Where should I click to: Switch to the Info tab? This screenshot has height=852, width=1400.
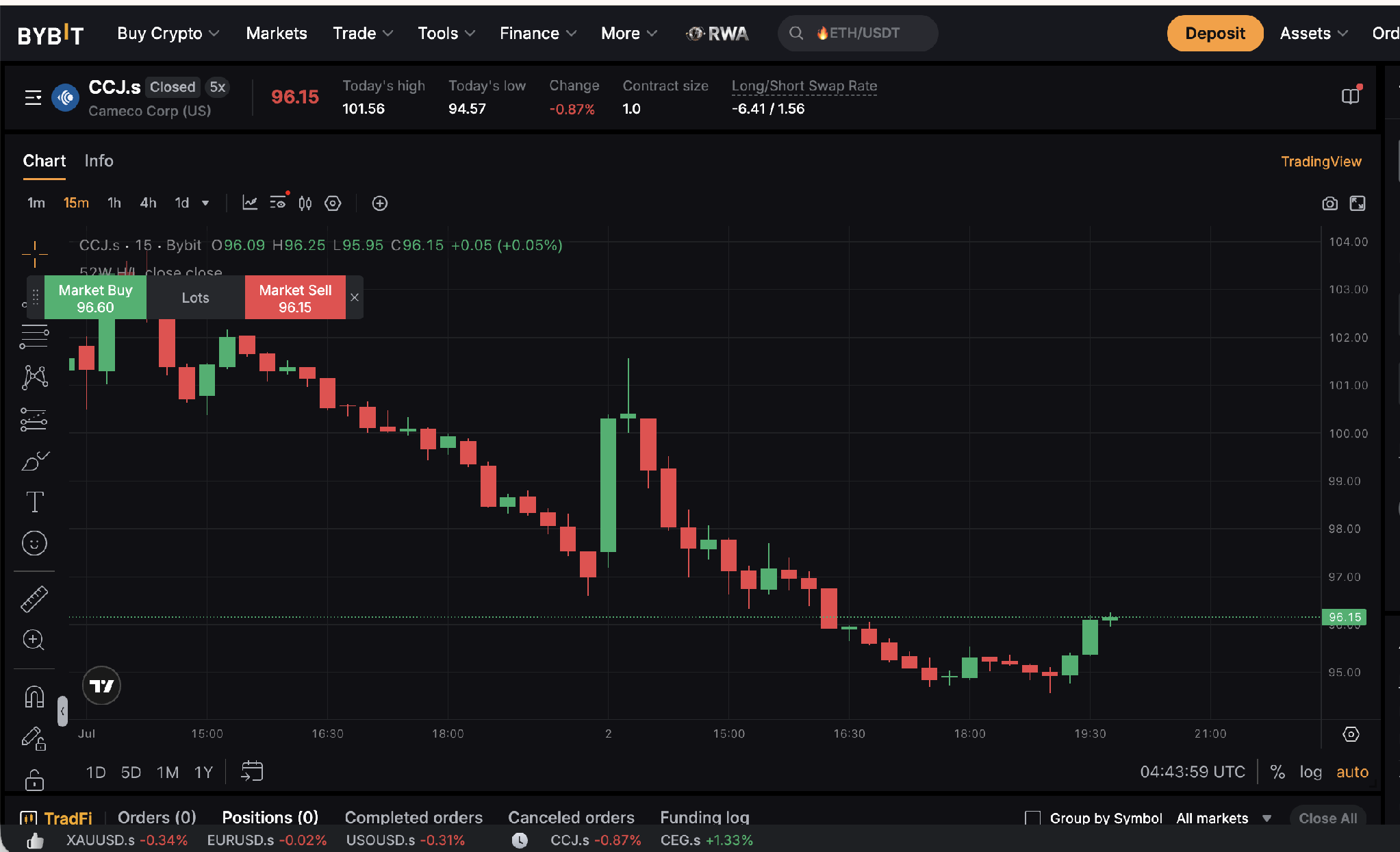(99, 161)
